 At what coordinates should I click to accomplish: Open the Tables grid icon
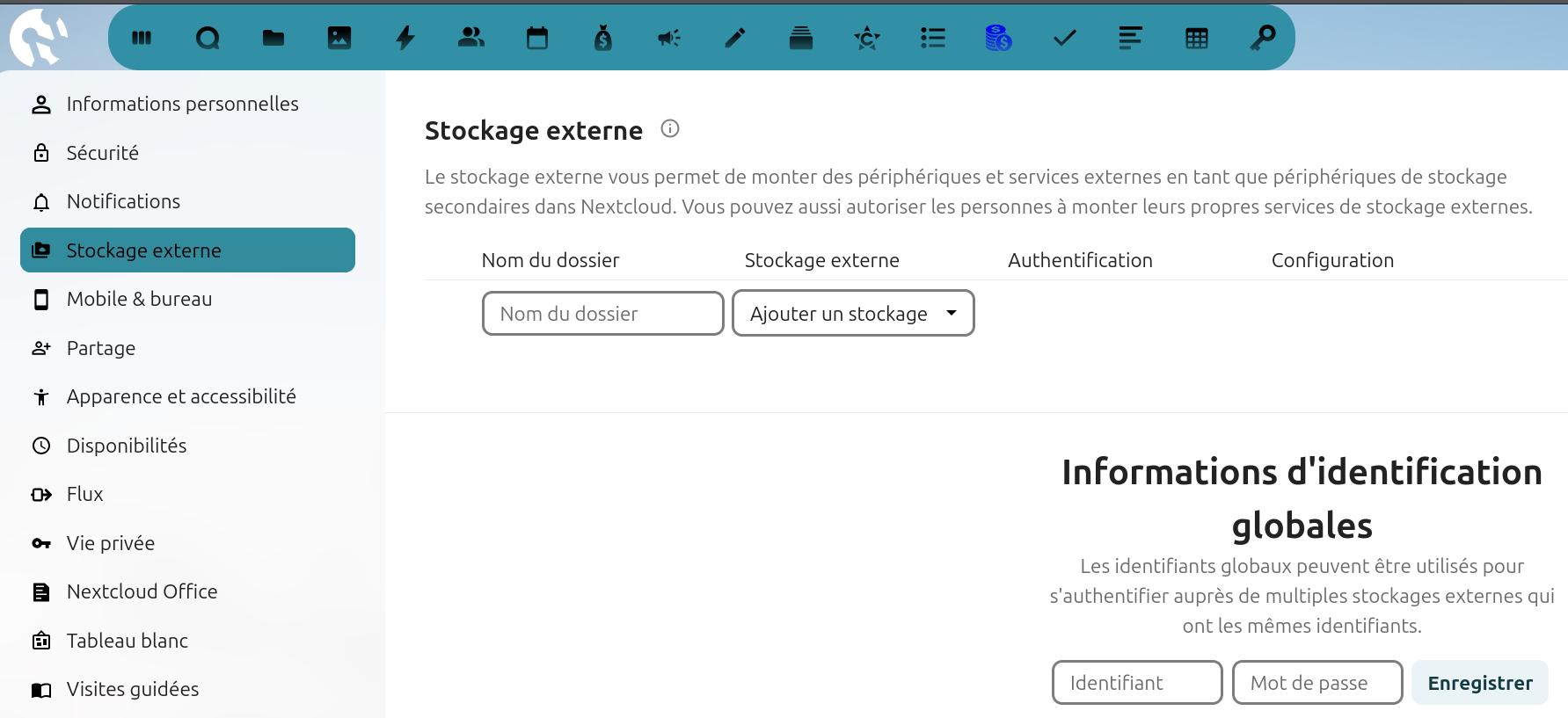coord(1197,38)
